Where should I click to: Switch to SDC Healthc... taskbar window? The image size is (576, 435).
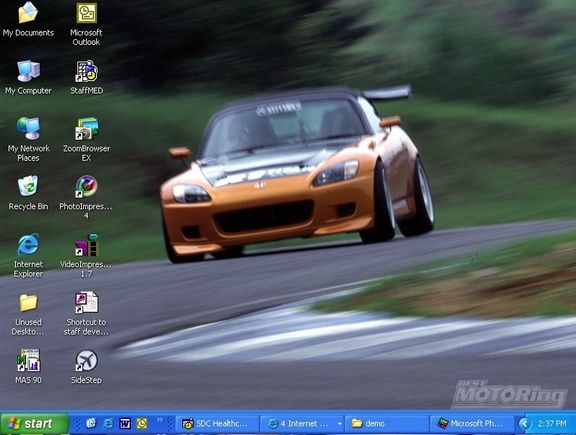point(217,424)
